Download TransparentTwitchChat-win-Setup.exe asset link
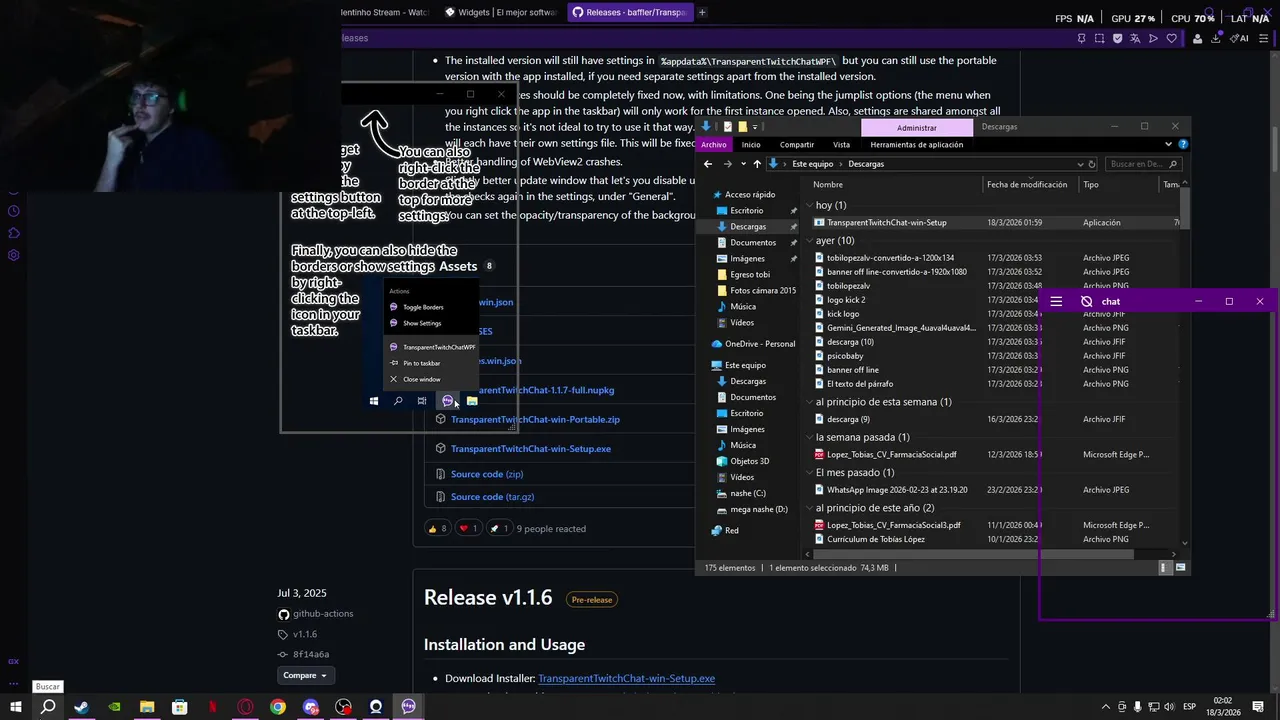The image size is (1280, 720). coord(531,449)
